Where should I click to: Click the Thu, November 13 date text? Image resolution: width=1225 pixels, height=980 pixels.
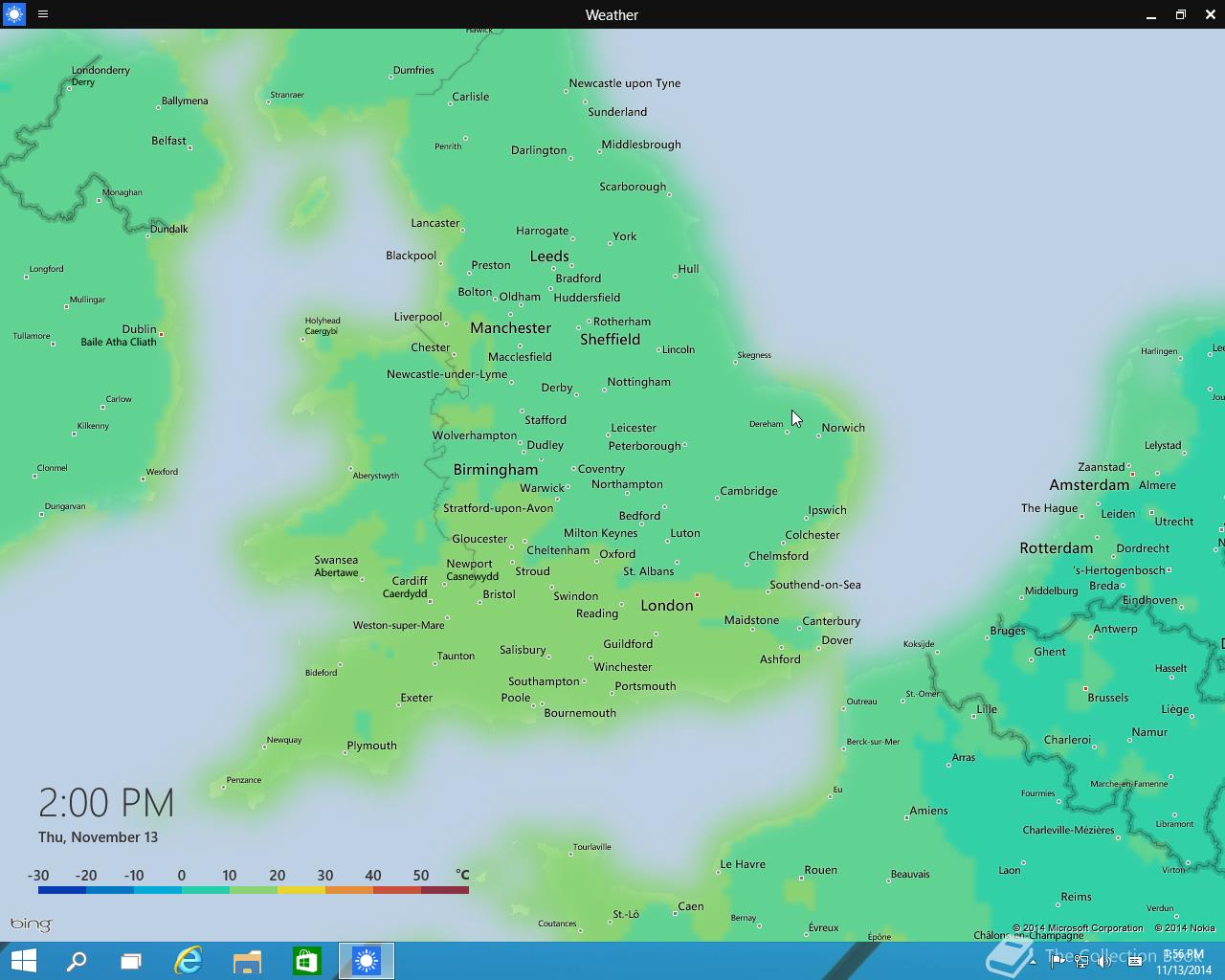(x=98, y=837)
